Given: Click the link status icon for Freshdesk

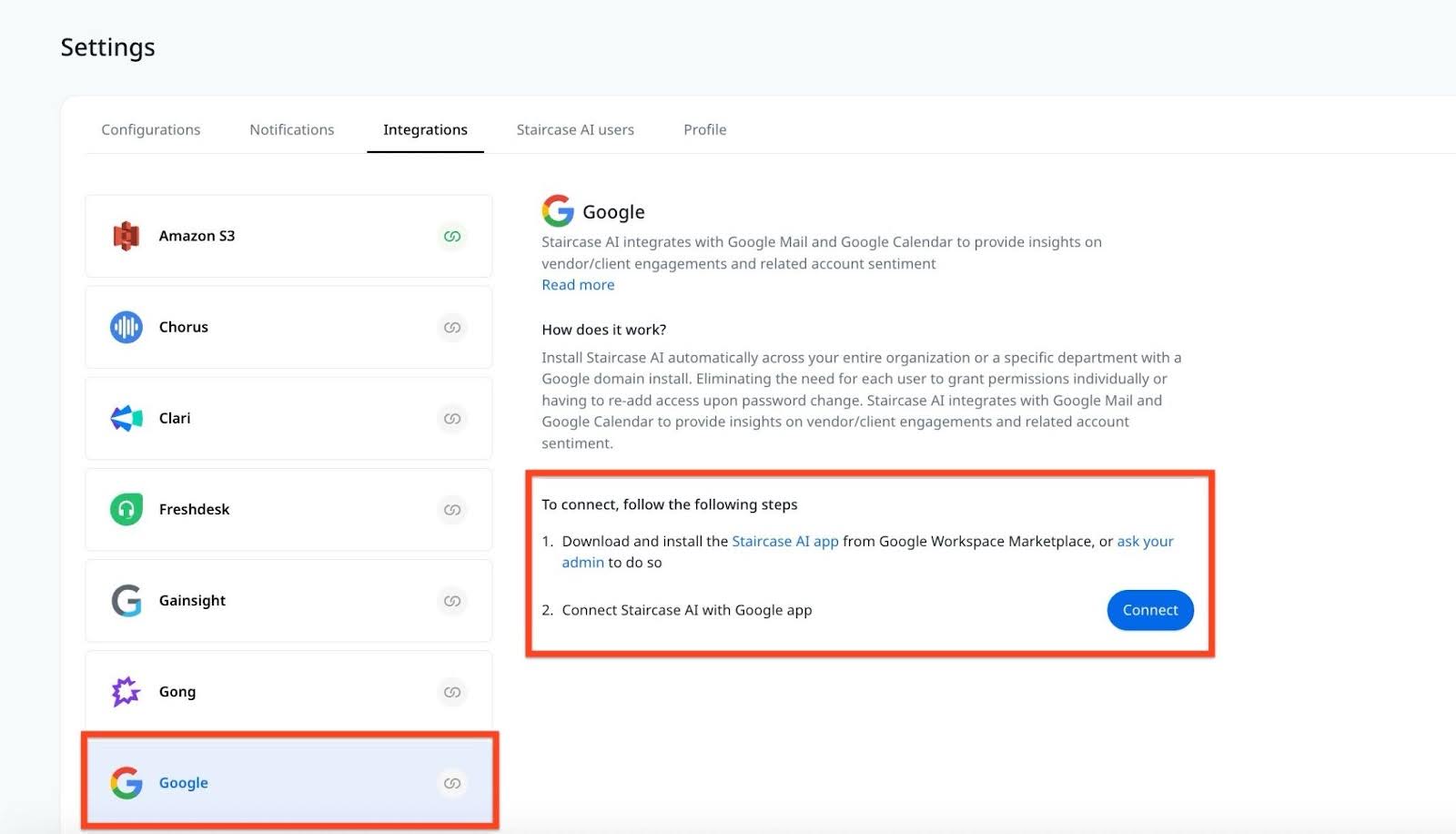Looking at the screenshot, I should coord(452,509).
